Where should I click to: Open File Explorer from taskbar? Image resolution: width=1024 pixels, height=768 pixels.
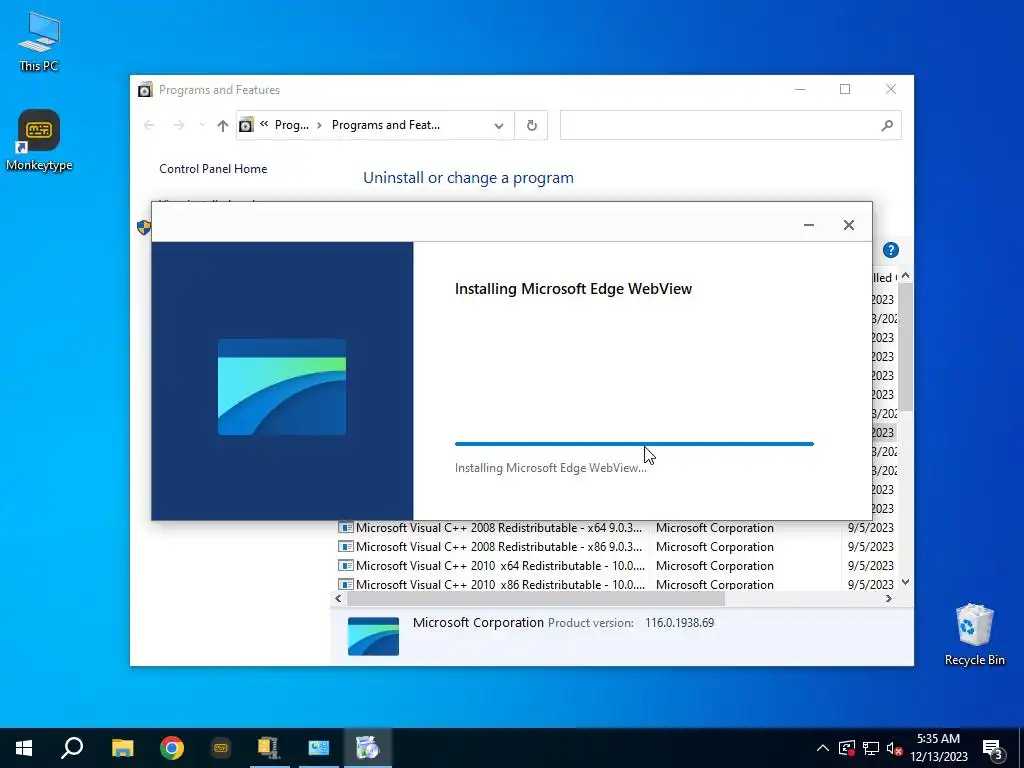pos(122,748)
